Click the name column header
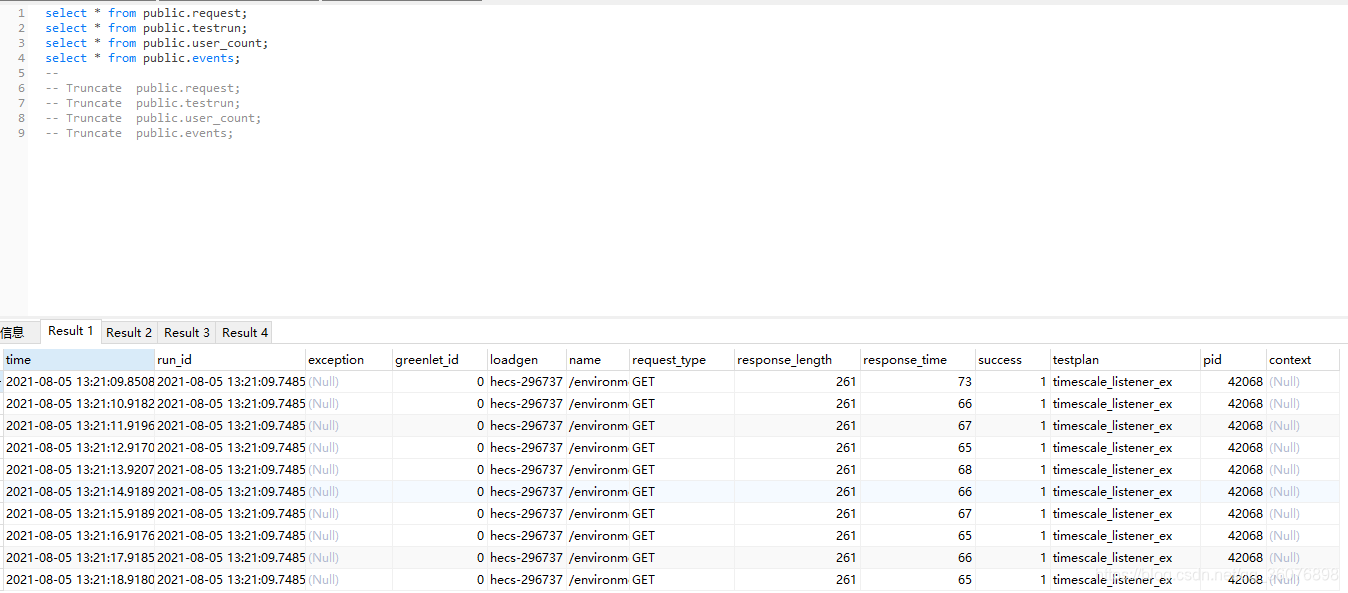 tap(598, 360)
